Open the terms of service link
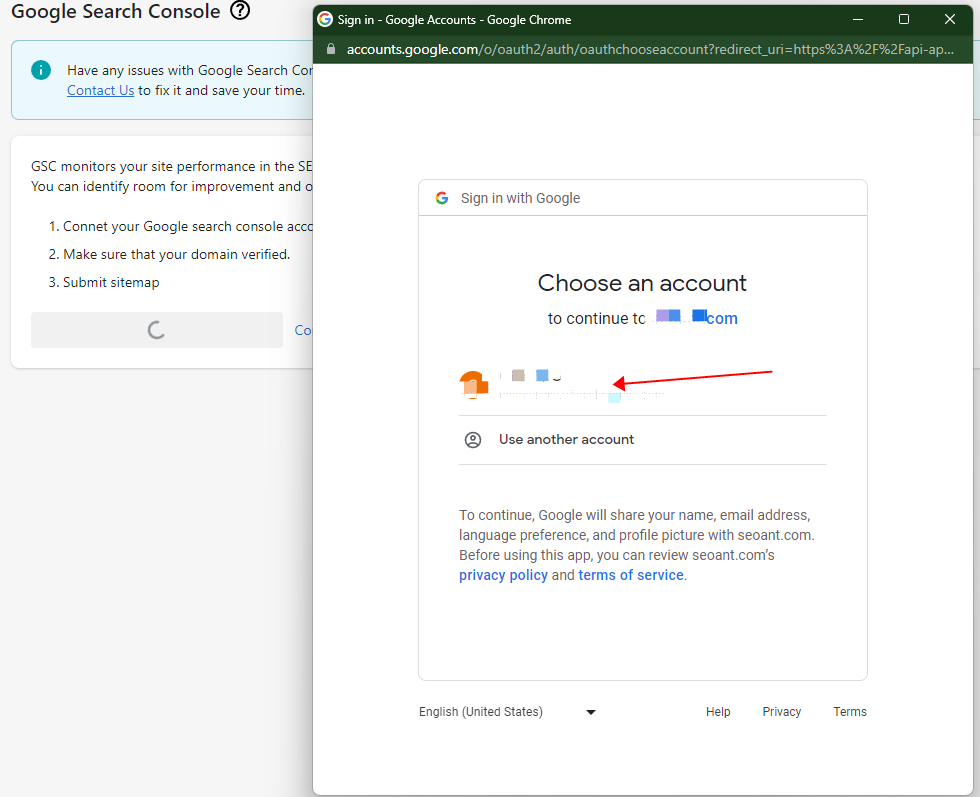This screenshot has width=980, height=797. [631, 575]
